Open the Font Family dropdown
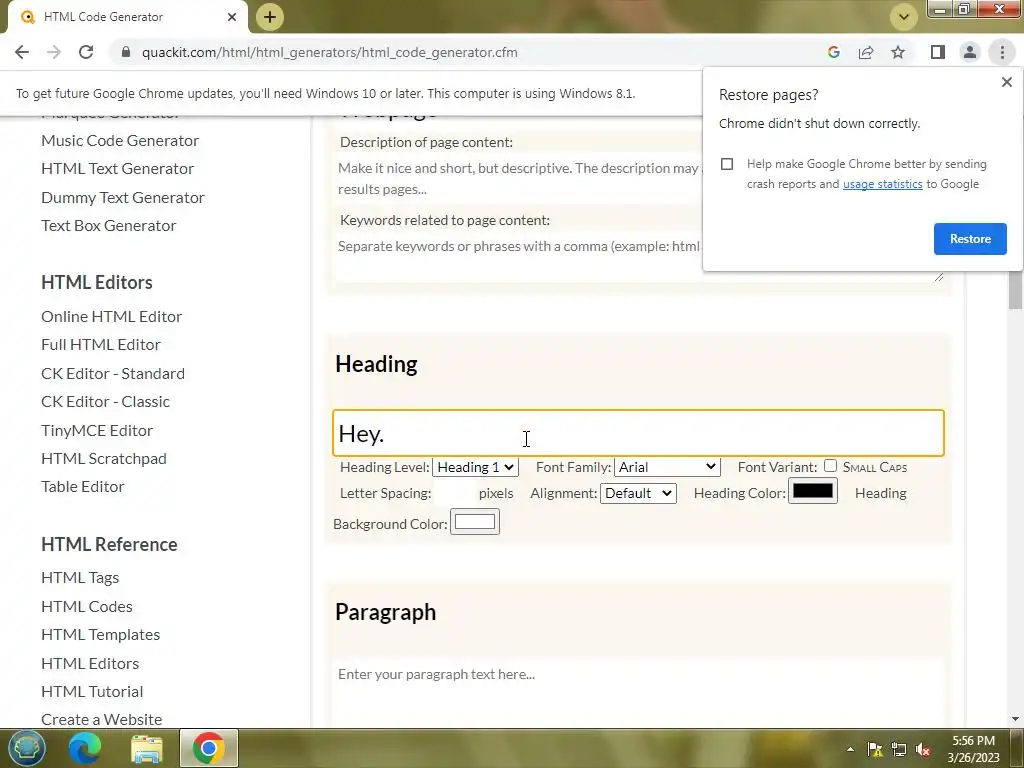1024x768 pixels. (667, 467)
